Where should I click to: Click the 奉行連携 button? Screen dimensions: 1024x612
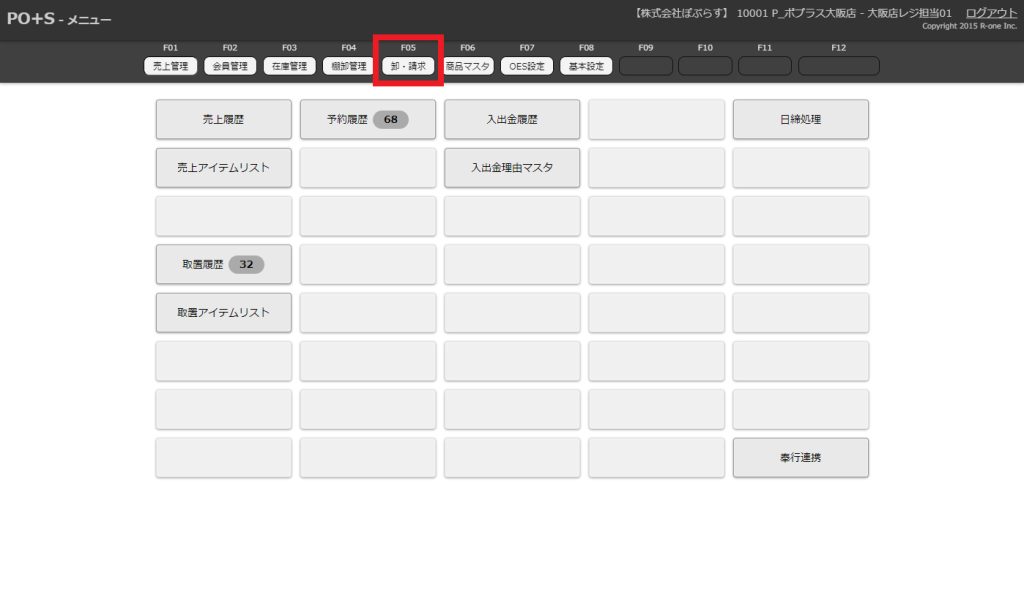[800, 457]
